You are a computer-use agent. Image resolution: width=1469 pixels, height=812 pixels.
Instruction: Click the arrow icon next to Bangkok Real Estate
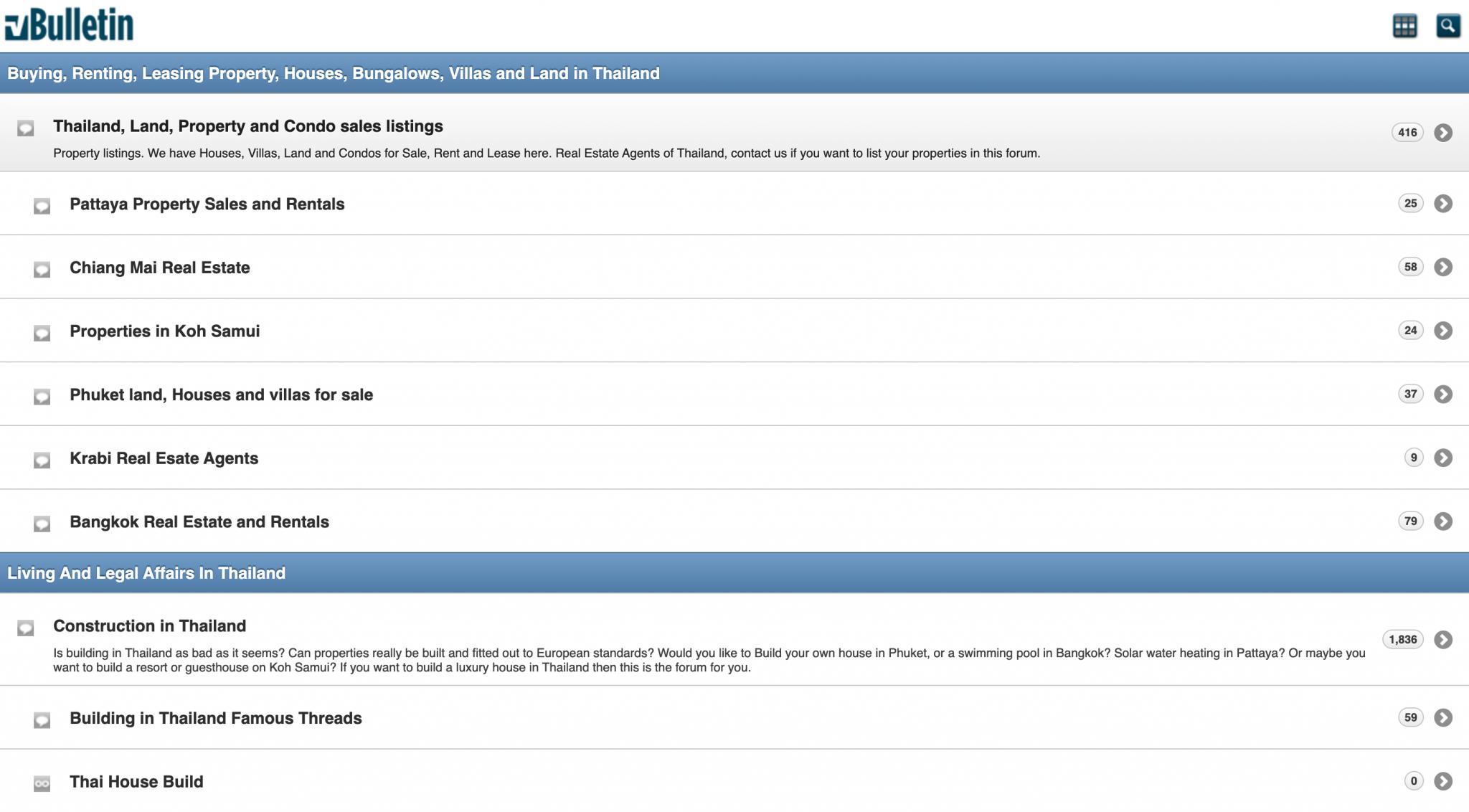pos(1443,521)
